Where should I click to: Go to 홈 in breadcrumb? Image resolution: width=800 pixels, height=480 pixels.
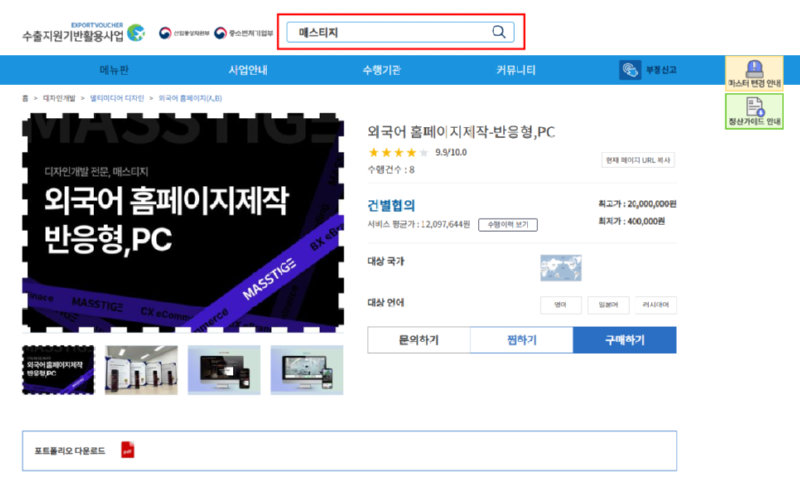click(x=25, y=98)
